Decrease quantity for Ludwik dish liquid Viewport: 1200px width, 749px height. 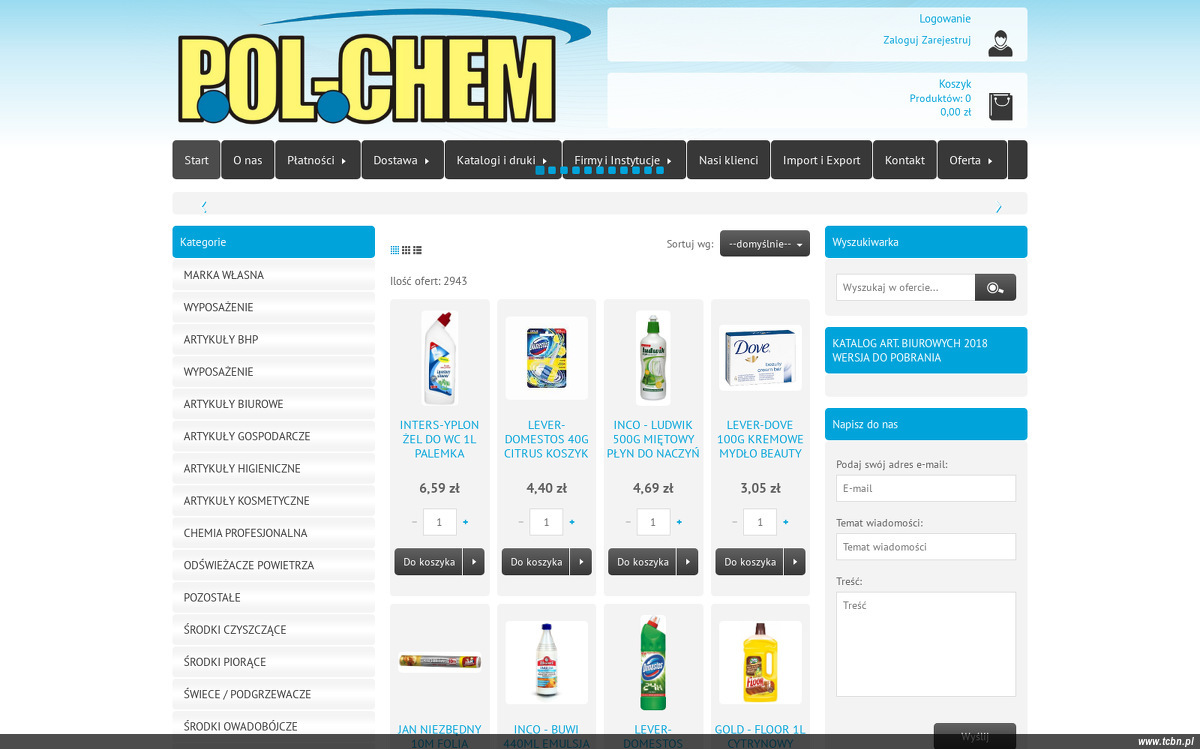click(x=628, y=522)
